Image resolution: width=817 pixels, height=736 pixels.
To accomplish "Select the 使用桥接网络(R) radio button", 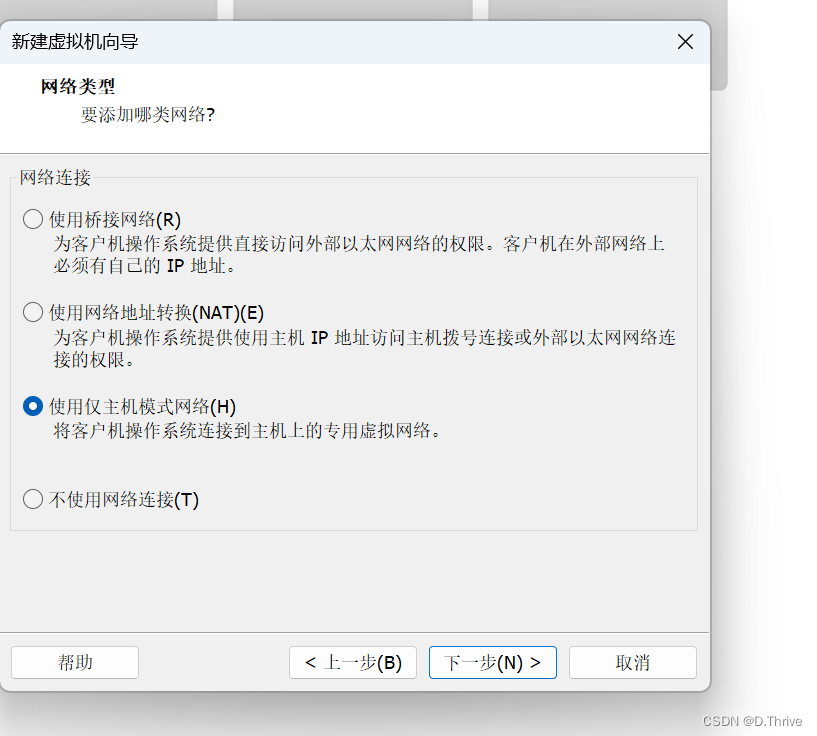I will (x=31, y=219).
